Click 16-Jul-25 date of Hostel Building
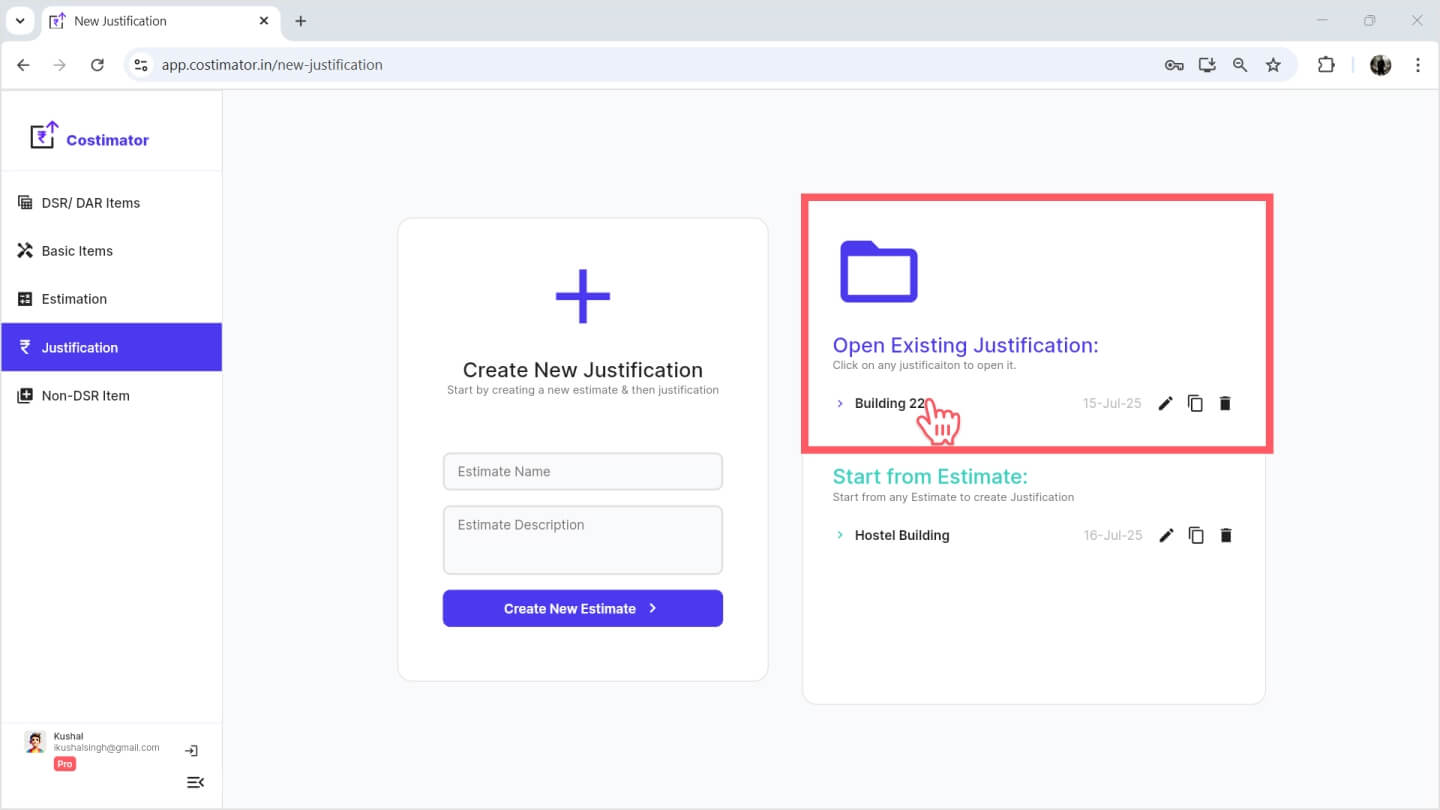Viewport: 1440px width, 810px height. coord(1113,535)
